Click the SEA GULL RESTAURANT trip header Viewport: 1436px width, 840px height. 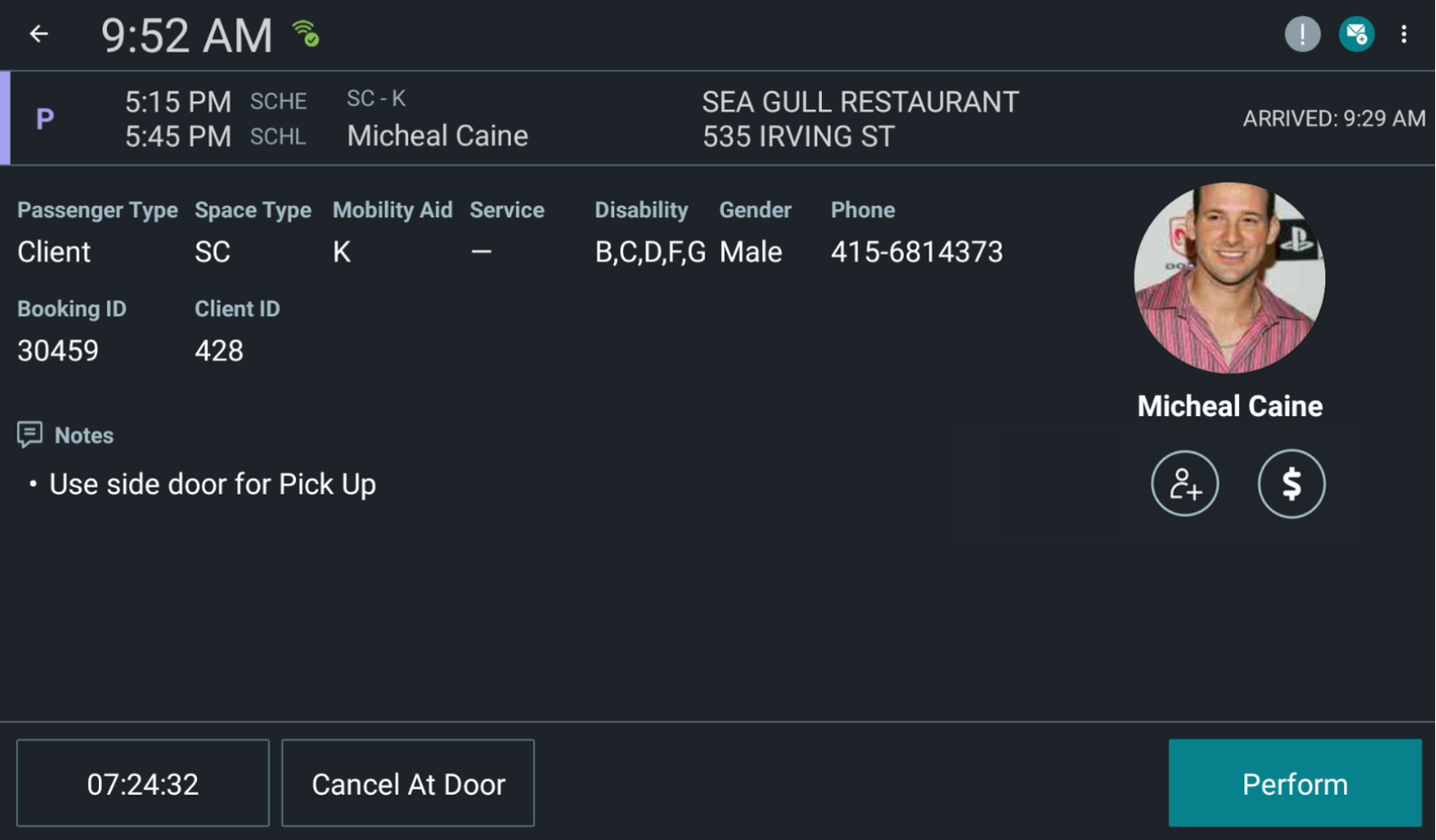tap(858, 102)
